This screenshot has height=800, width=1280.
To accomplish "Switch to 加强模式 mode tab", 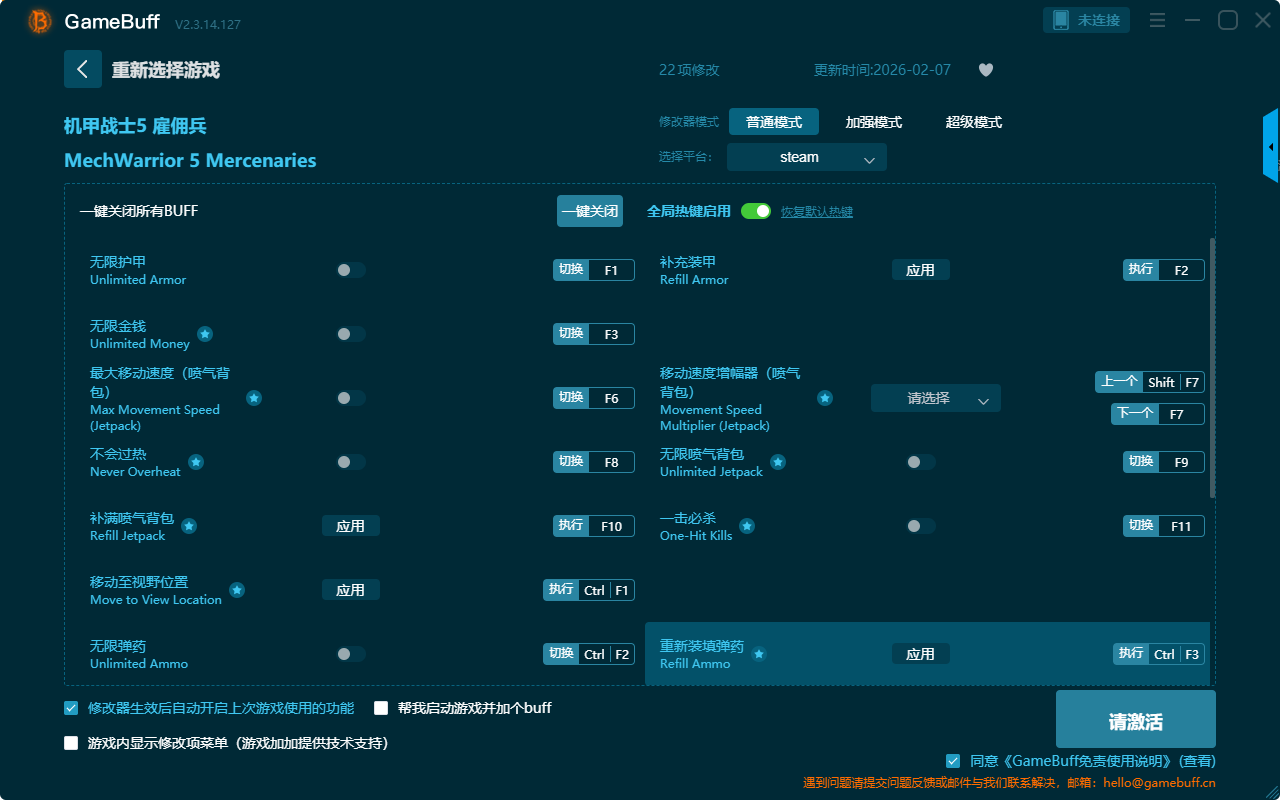I will click(873, 122).
